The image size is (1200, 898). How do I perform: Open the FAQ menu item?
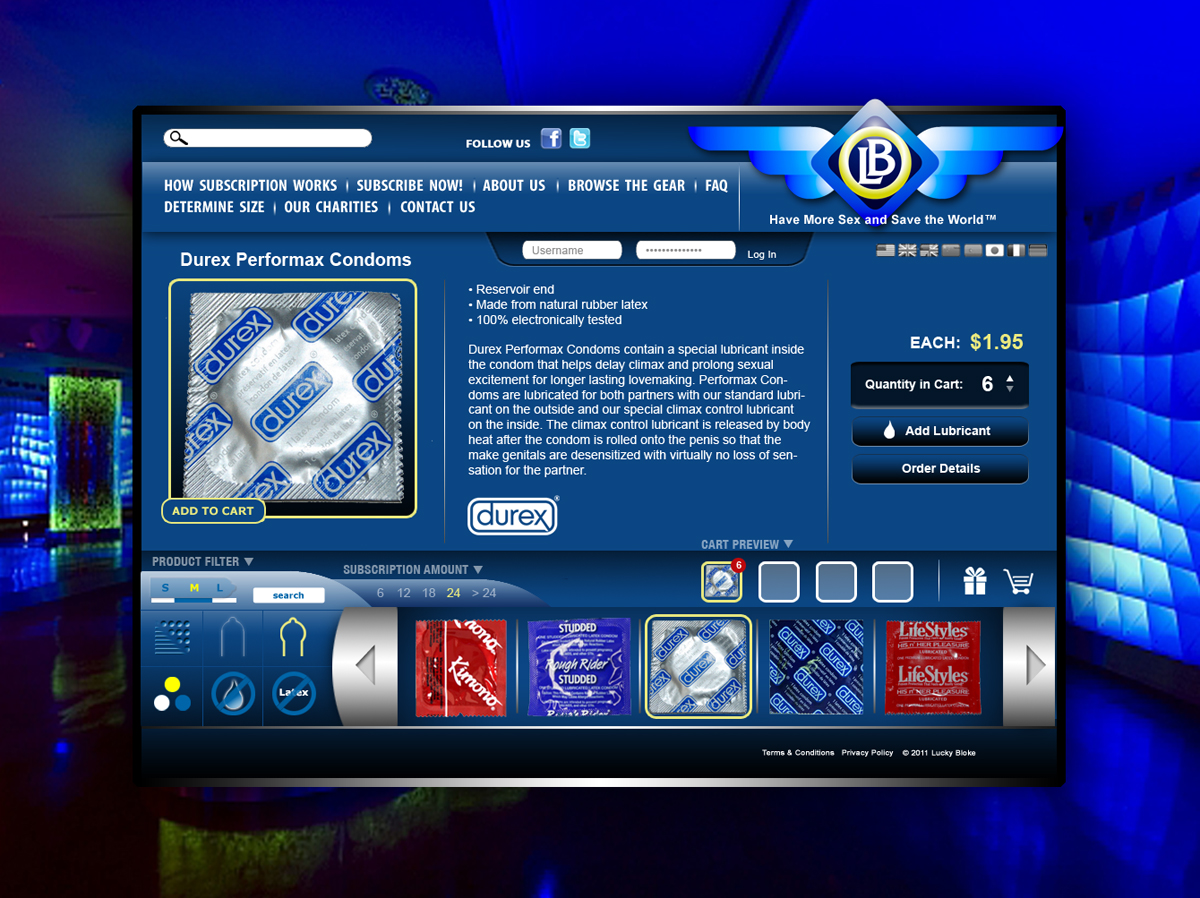tap(716, 185)
